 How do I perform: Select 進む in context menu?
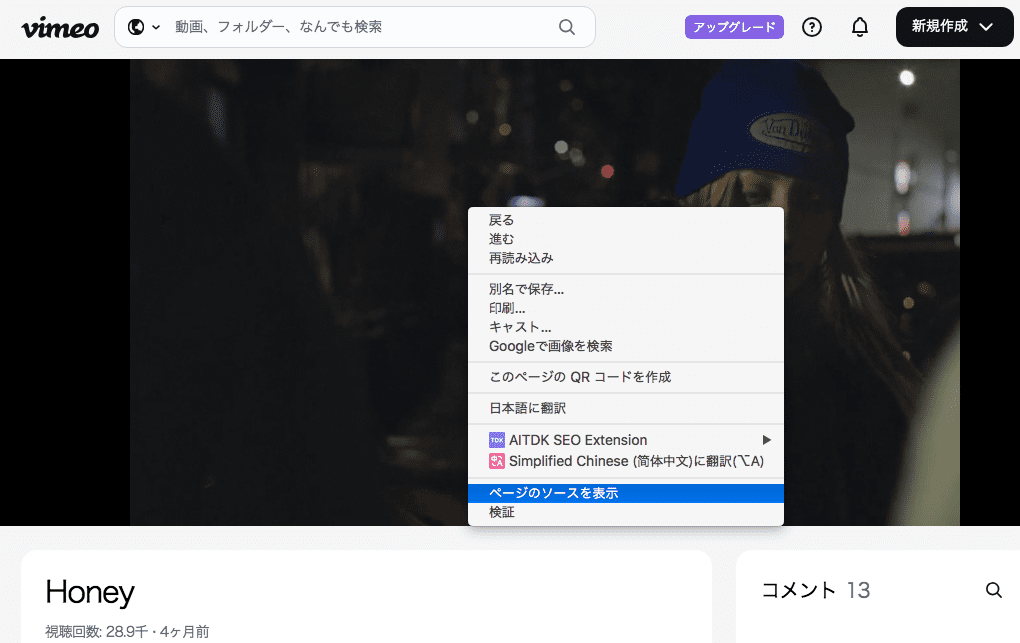point(502,239)
